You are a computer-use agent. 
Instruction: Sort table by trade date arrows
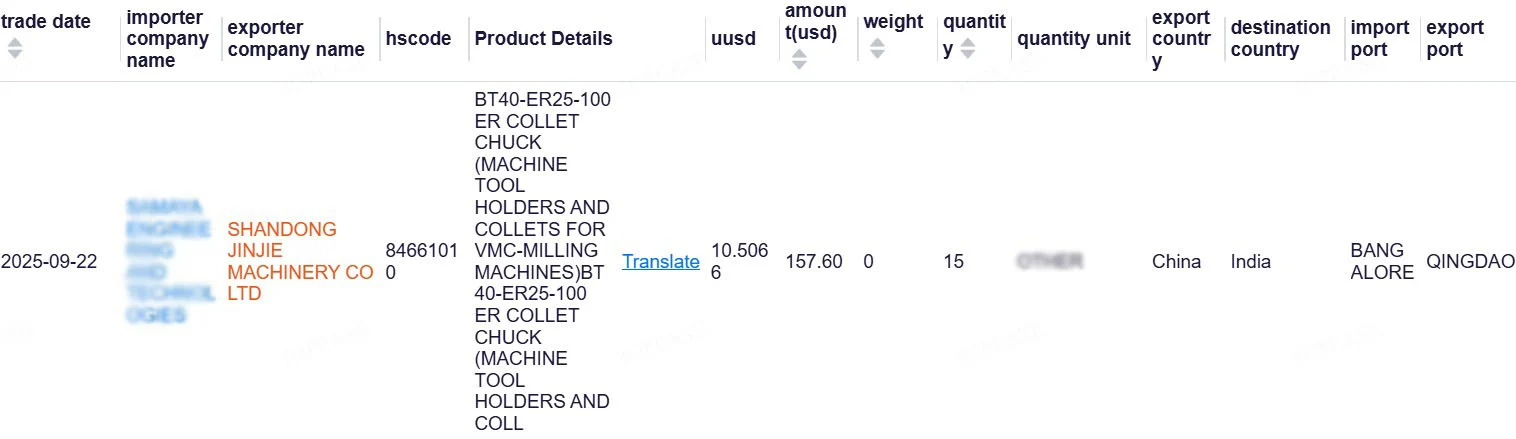tap(14, 48)
